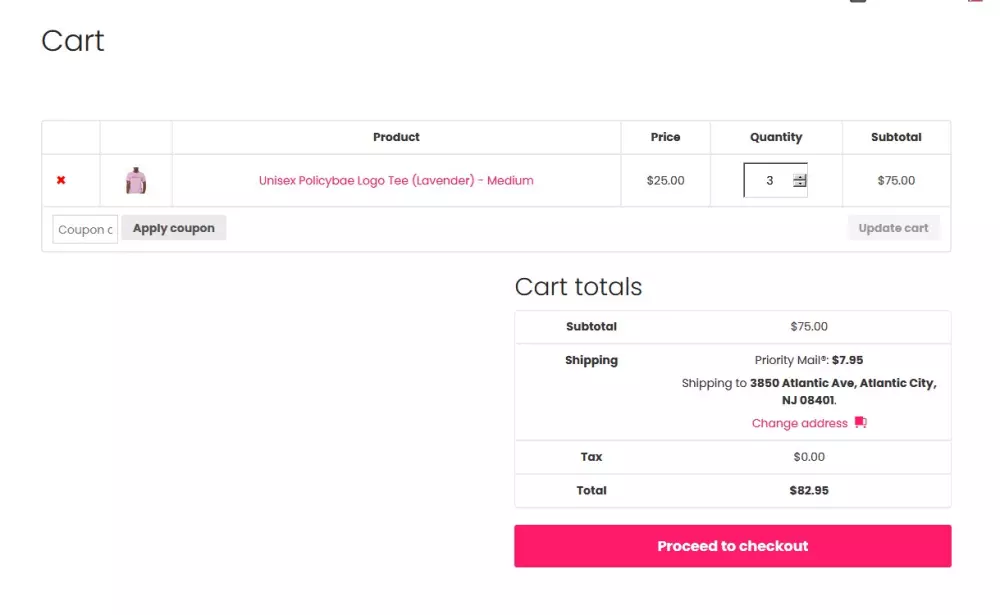The width and height of the screenshot is (1000, 615).
Task: Open Unisex Policybae Logo Tee product link
Action: [x=396, y=181]
